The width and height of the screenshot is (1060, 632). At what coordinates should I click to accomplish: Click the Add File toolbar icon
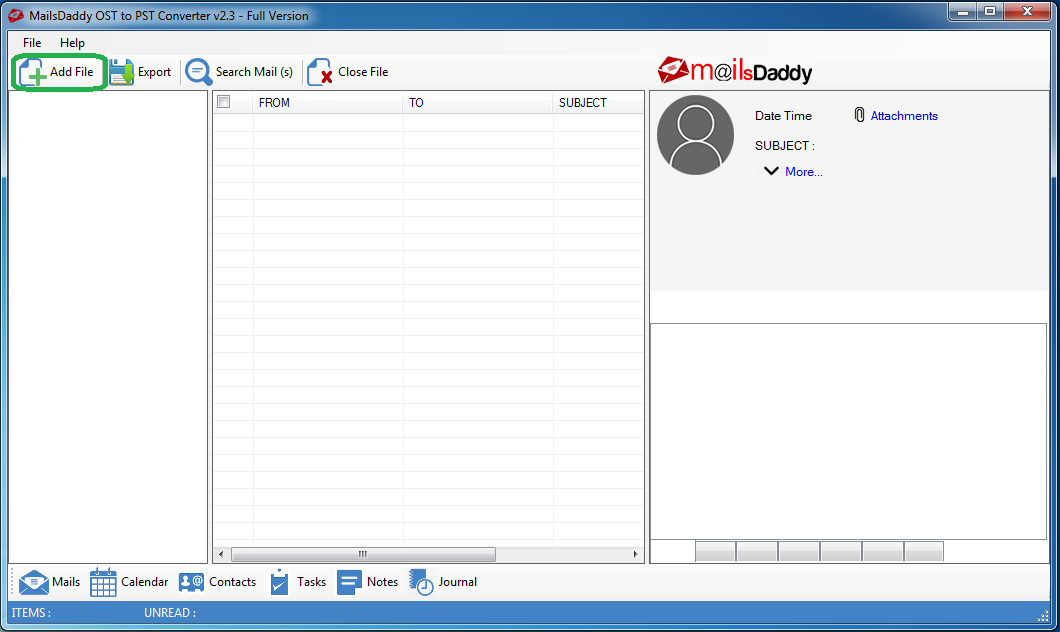click(x=32, y=72)
